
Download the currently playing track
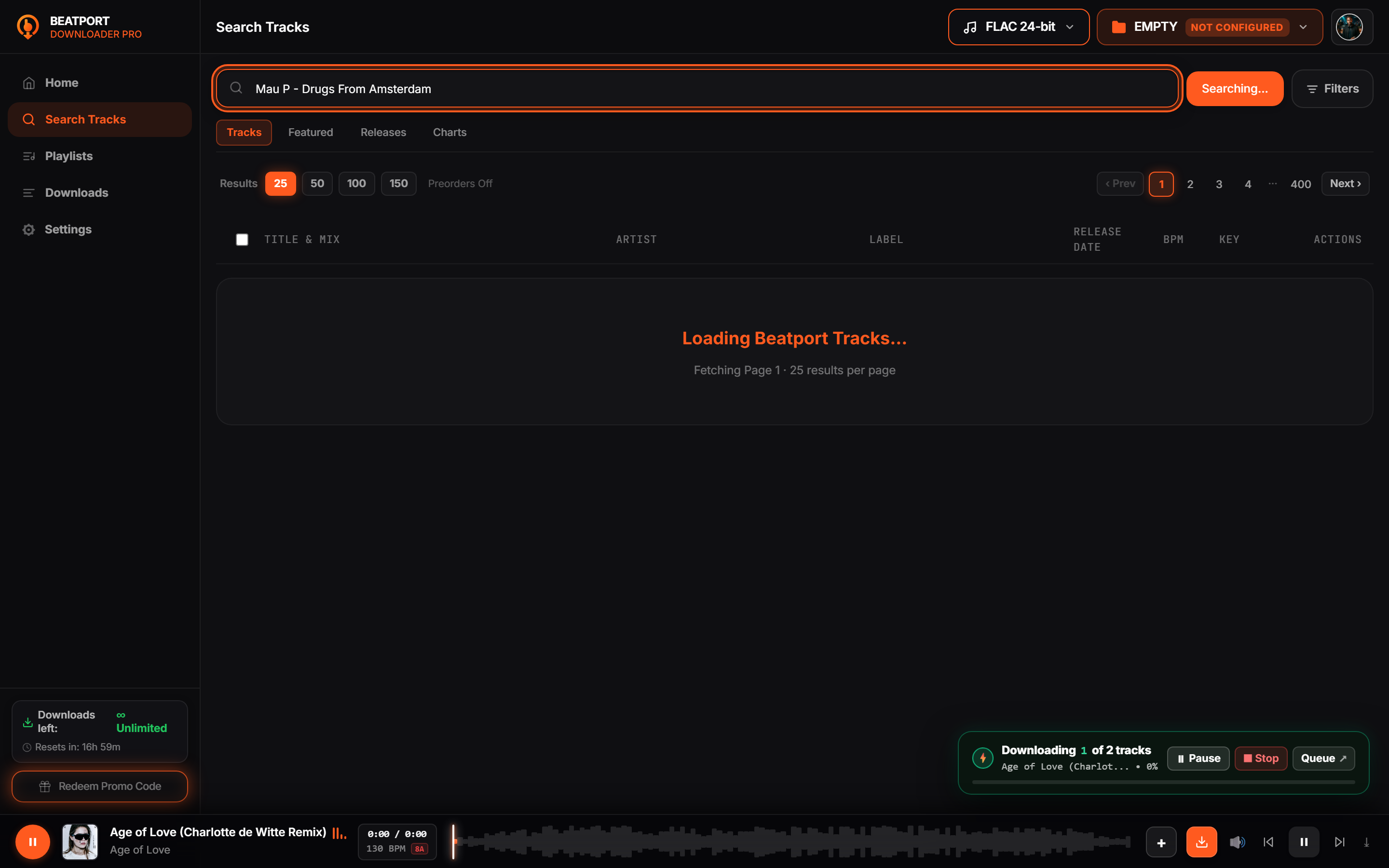pos(1202,842)
